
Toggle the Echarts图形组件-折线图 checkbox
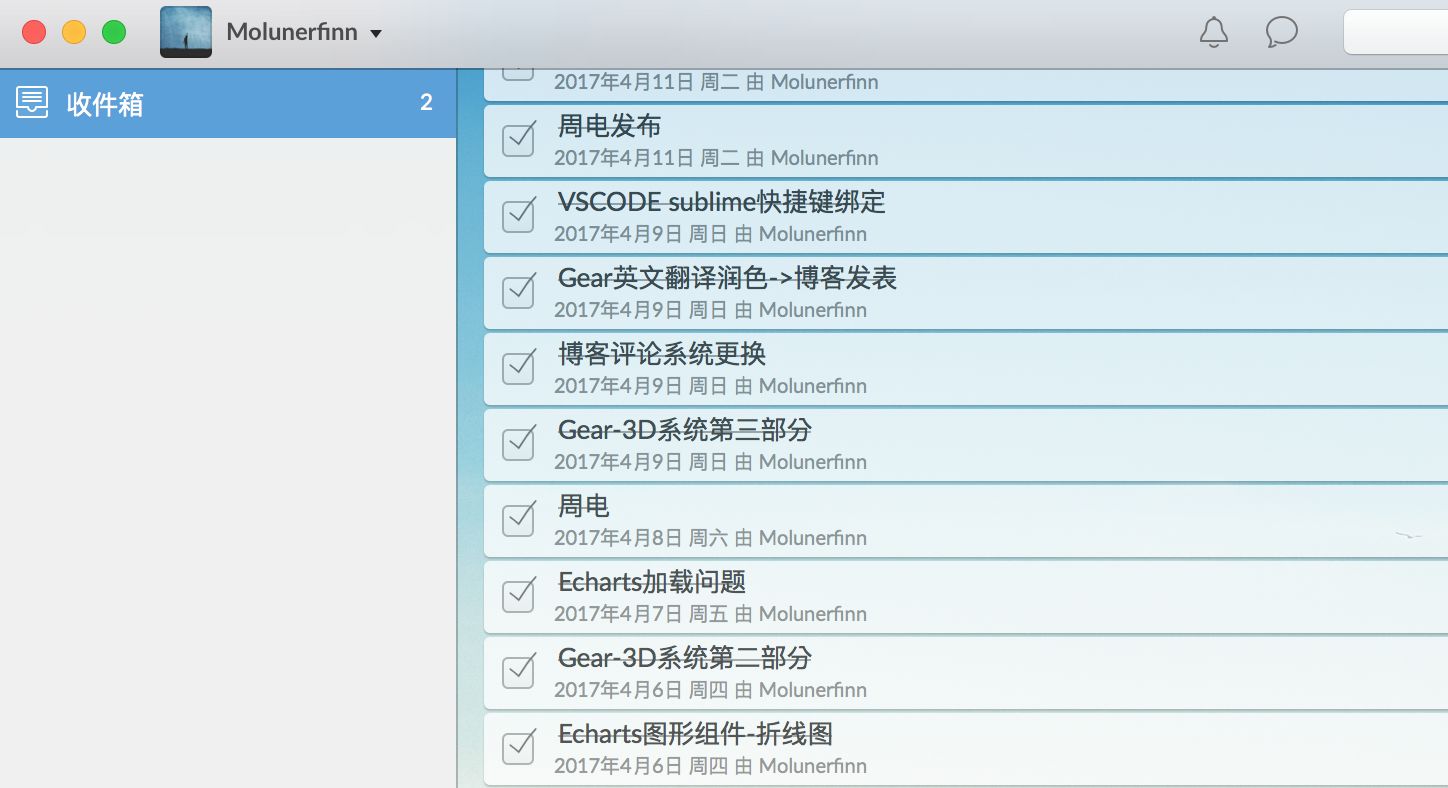click(518, 746)
